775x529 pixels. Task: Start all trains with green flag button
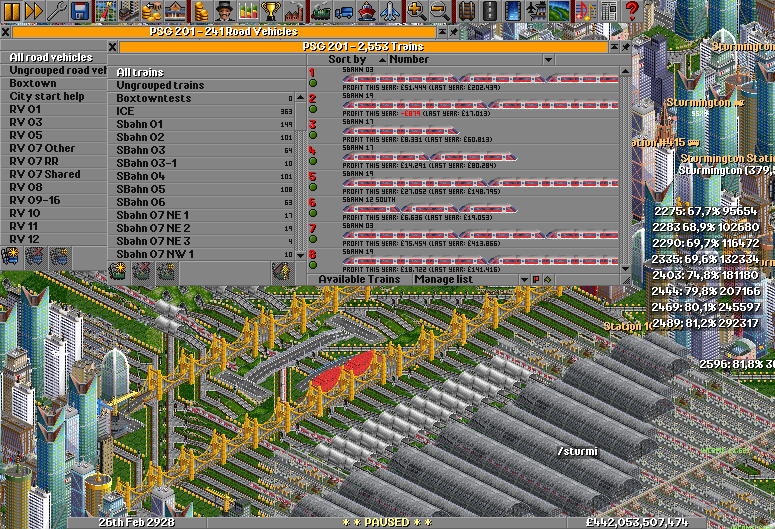[548, 279]
